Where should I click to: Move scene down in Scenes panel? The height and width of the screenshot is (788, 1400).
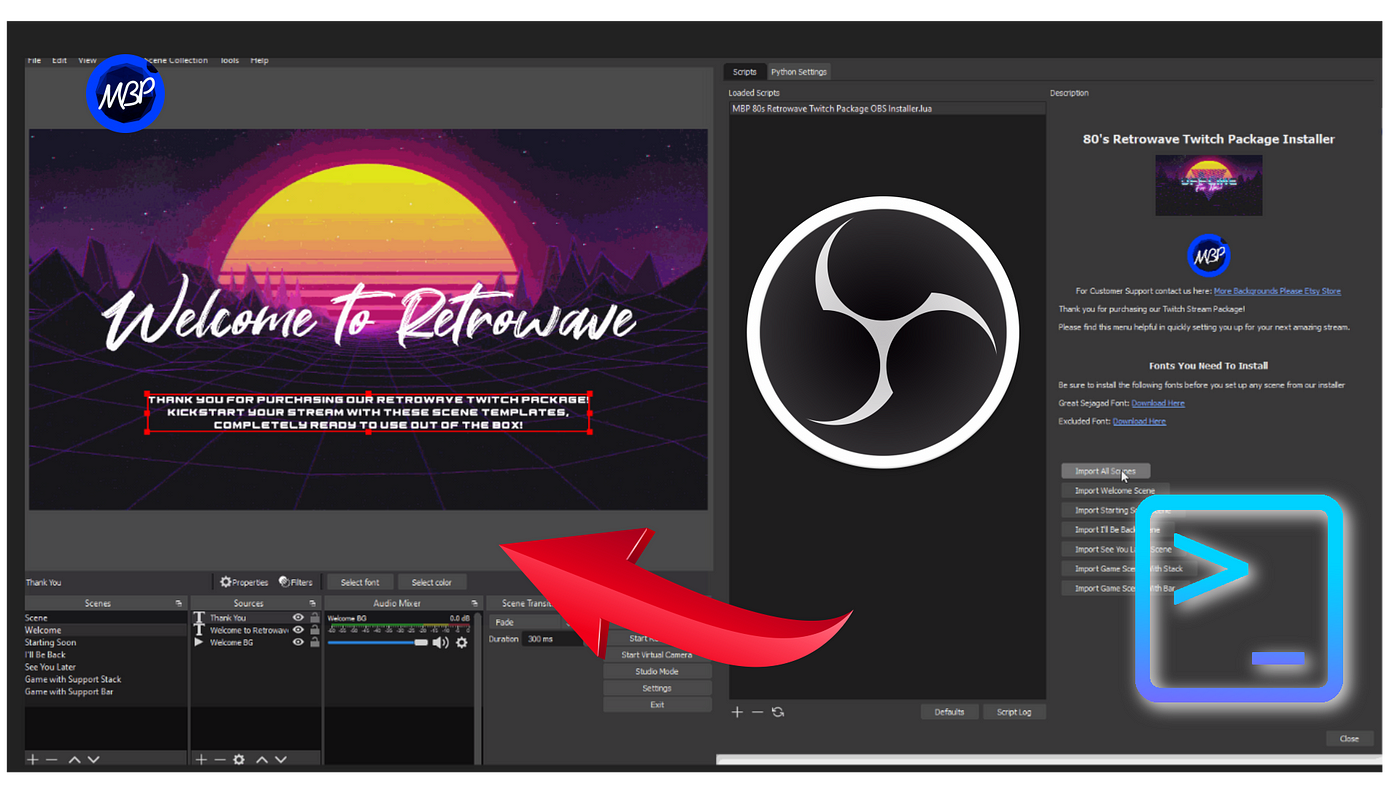(93, 760)
